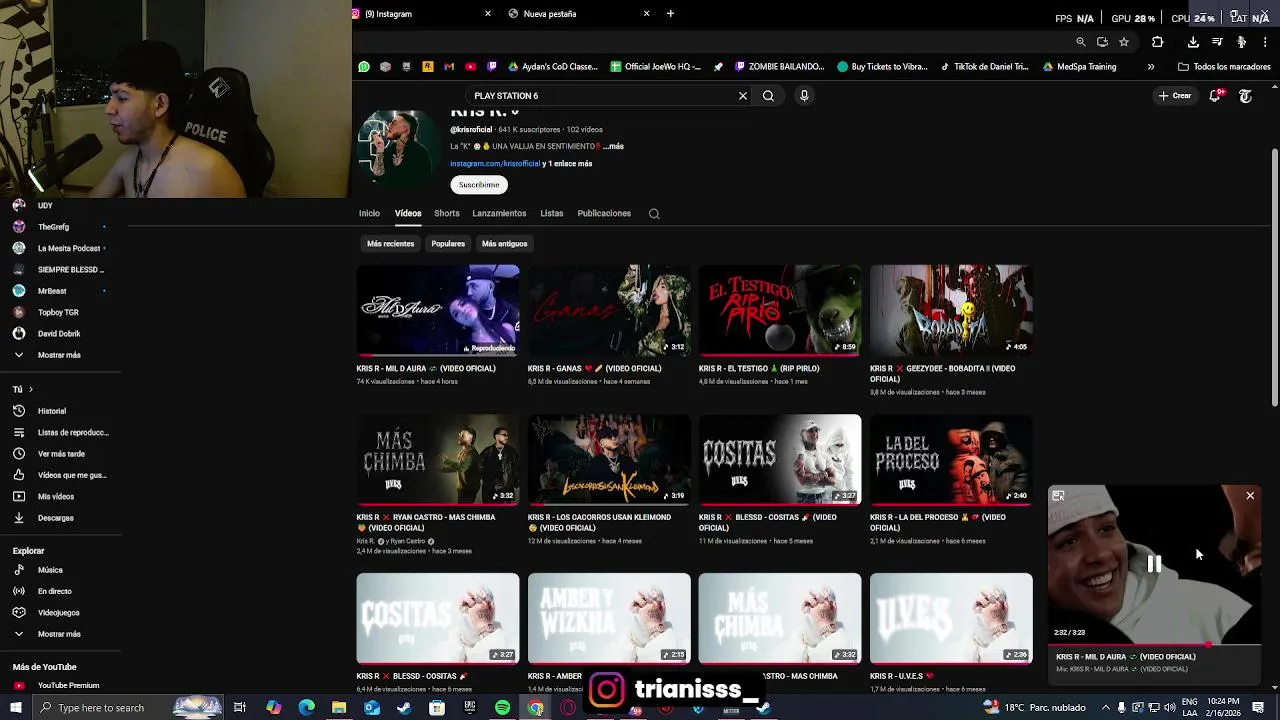The width and height of the screenshot is (1280, 720).
Task: Open Ver más tarde in the sidebar
Action: (61, 454)
